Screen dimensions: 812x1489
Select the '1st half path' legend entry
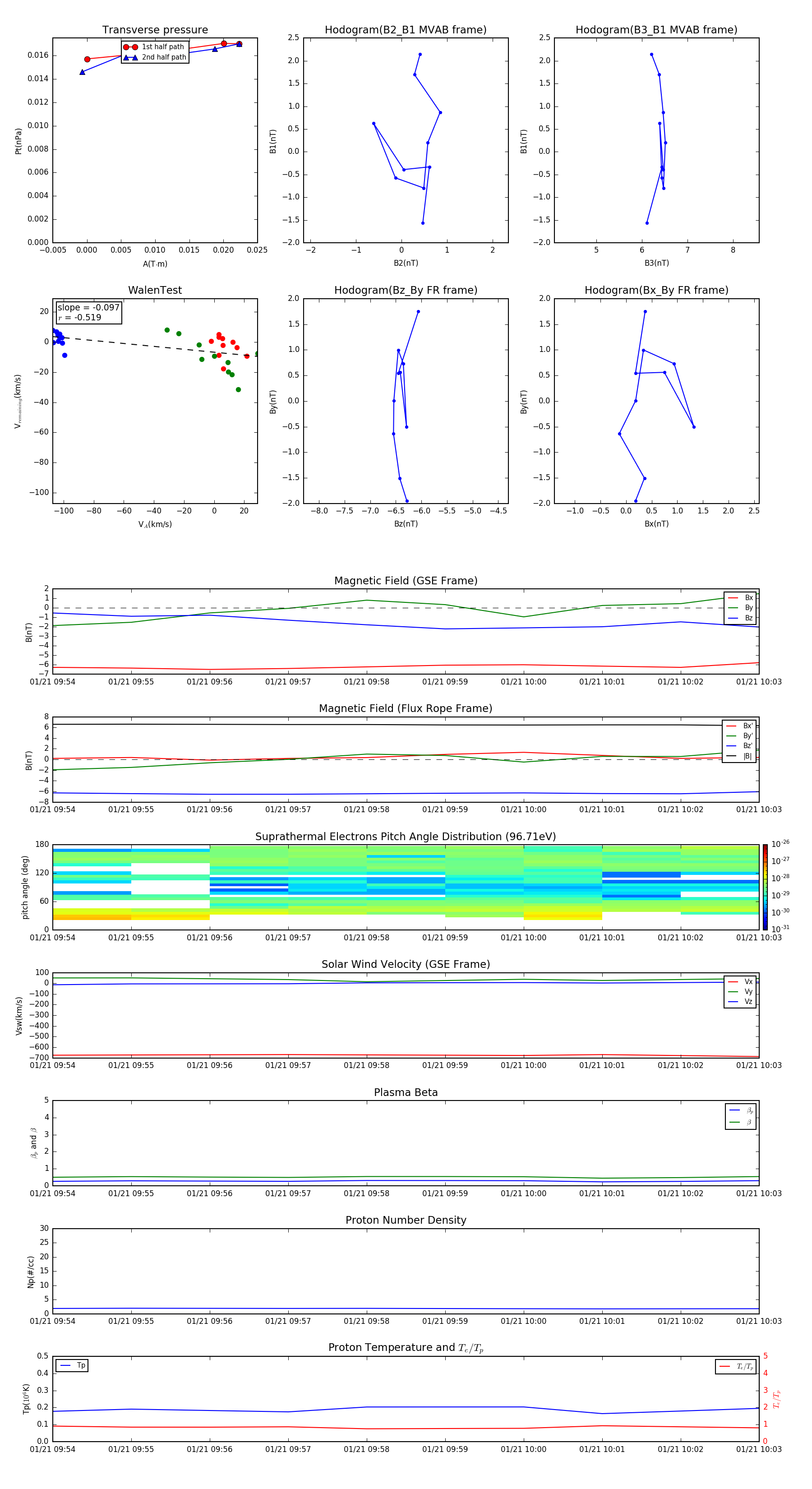154,47
